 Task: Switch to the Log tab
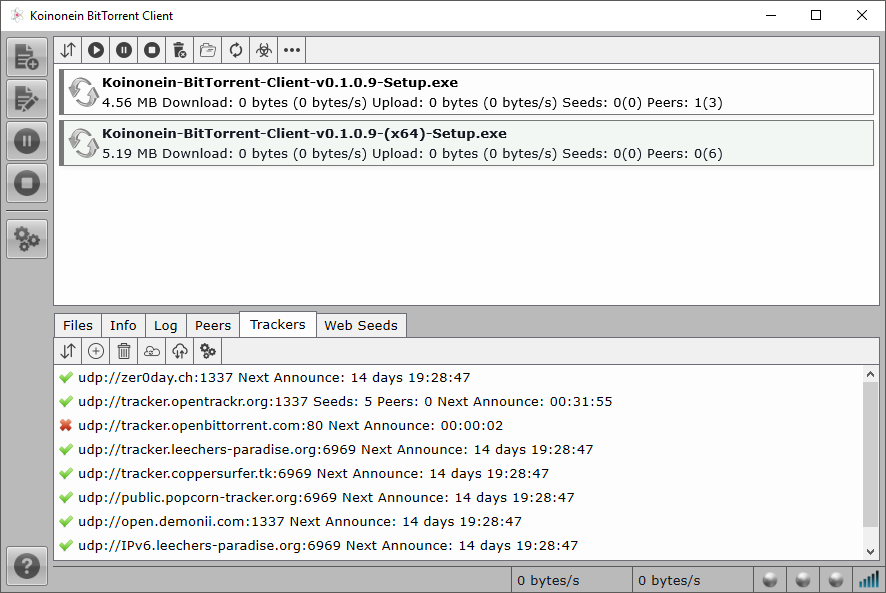pyautogui.click(x=166, y=326)
